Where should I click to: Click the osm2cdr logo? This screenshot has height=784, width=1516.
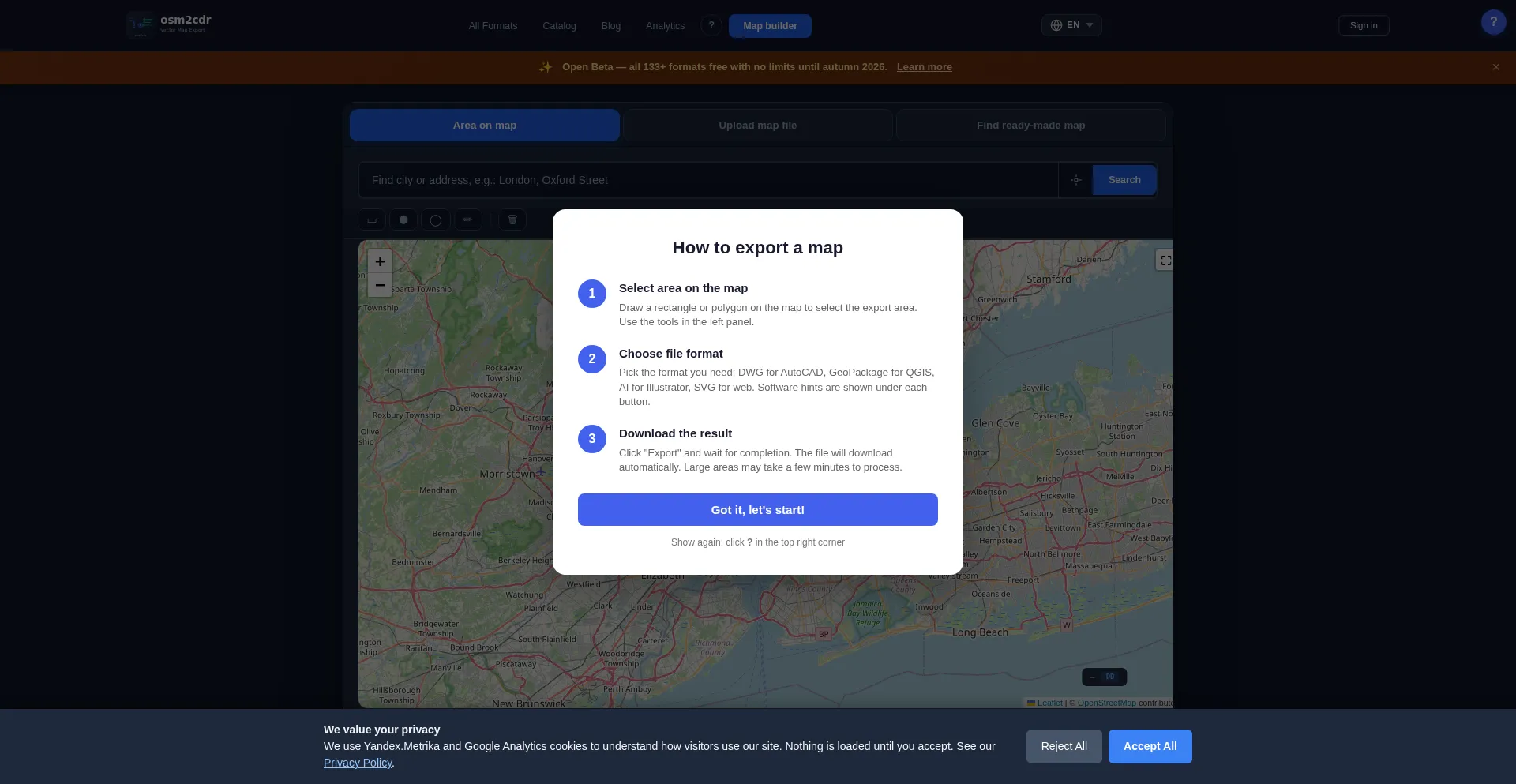tap(169, 24)
